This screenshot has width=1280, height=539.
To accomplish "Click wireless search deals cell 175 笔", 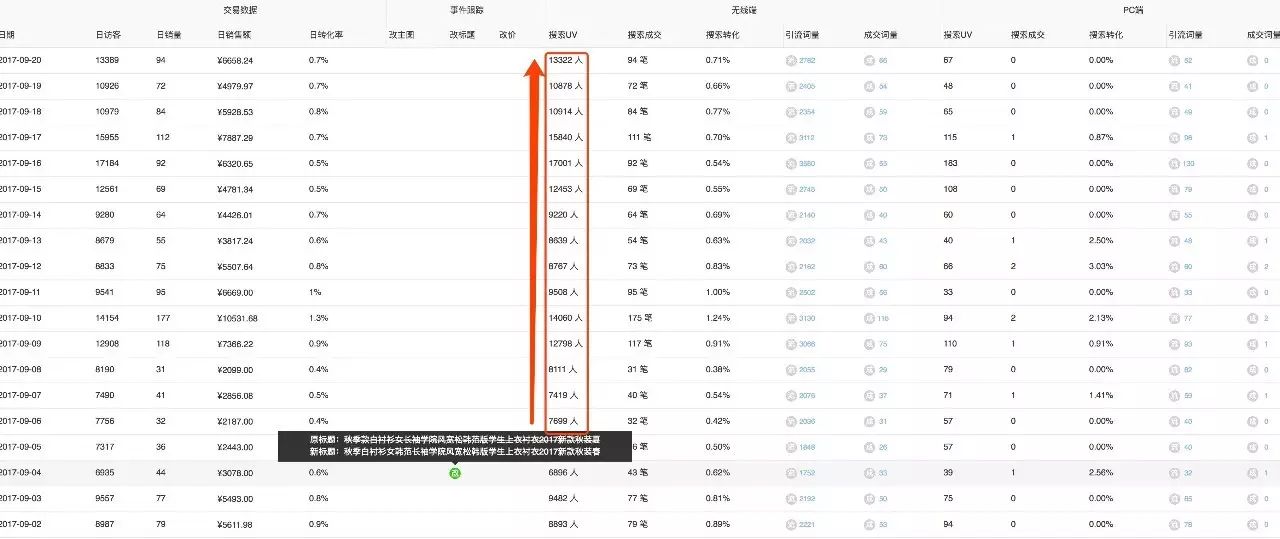I will (640, 319).
